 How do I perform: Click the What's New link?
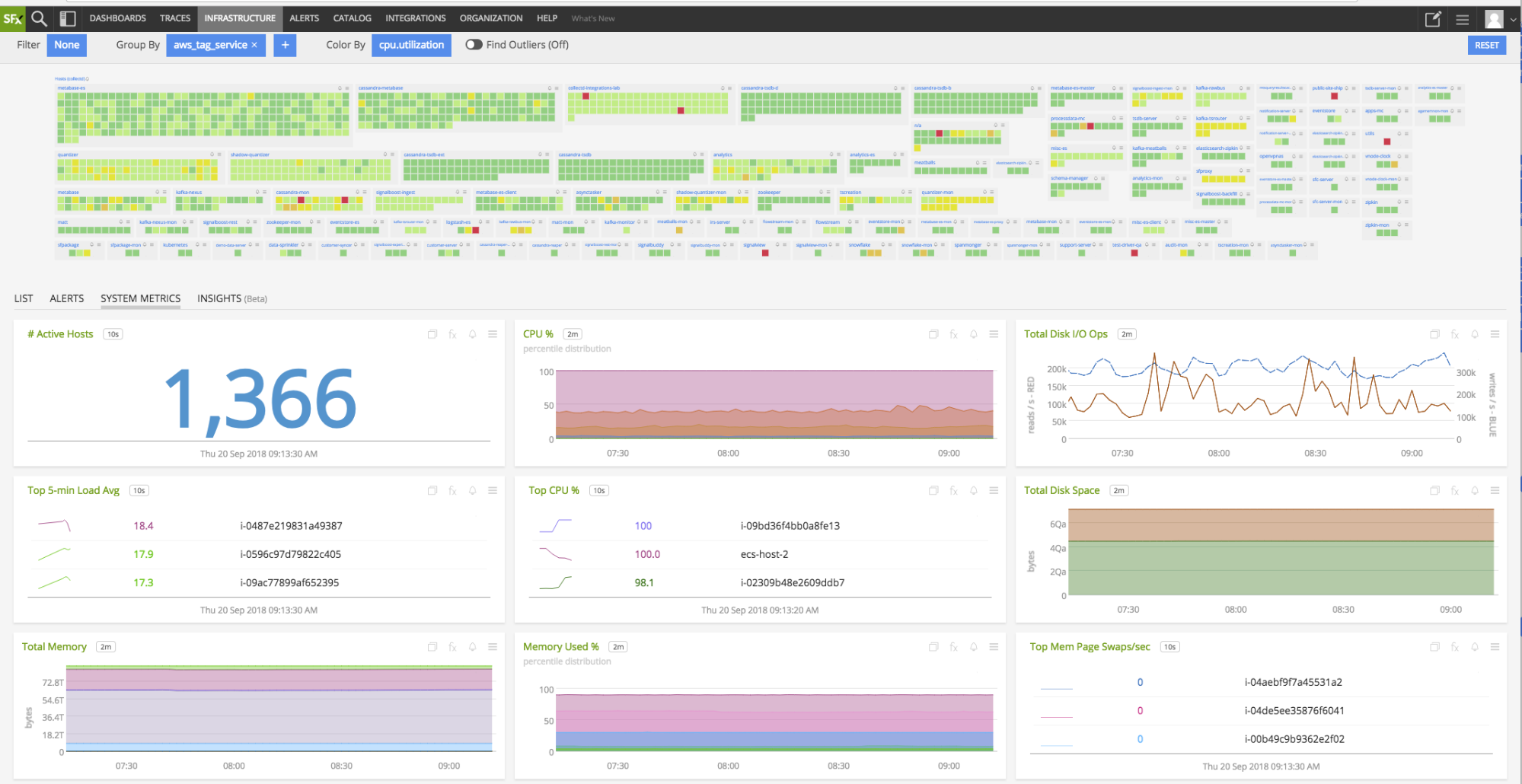(593, 18)
